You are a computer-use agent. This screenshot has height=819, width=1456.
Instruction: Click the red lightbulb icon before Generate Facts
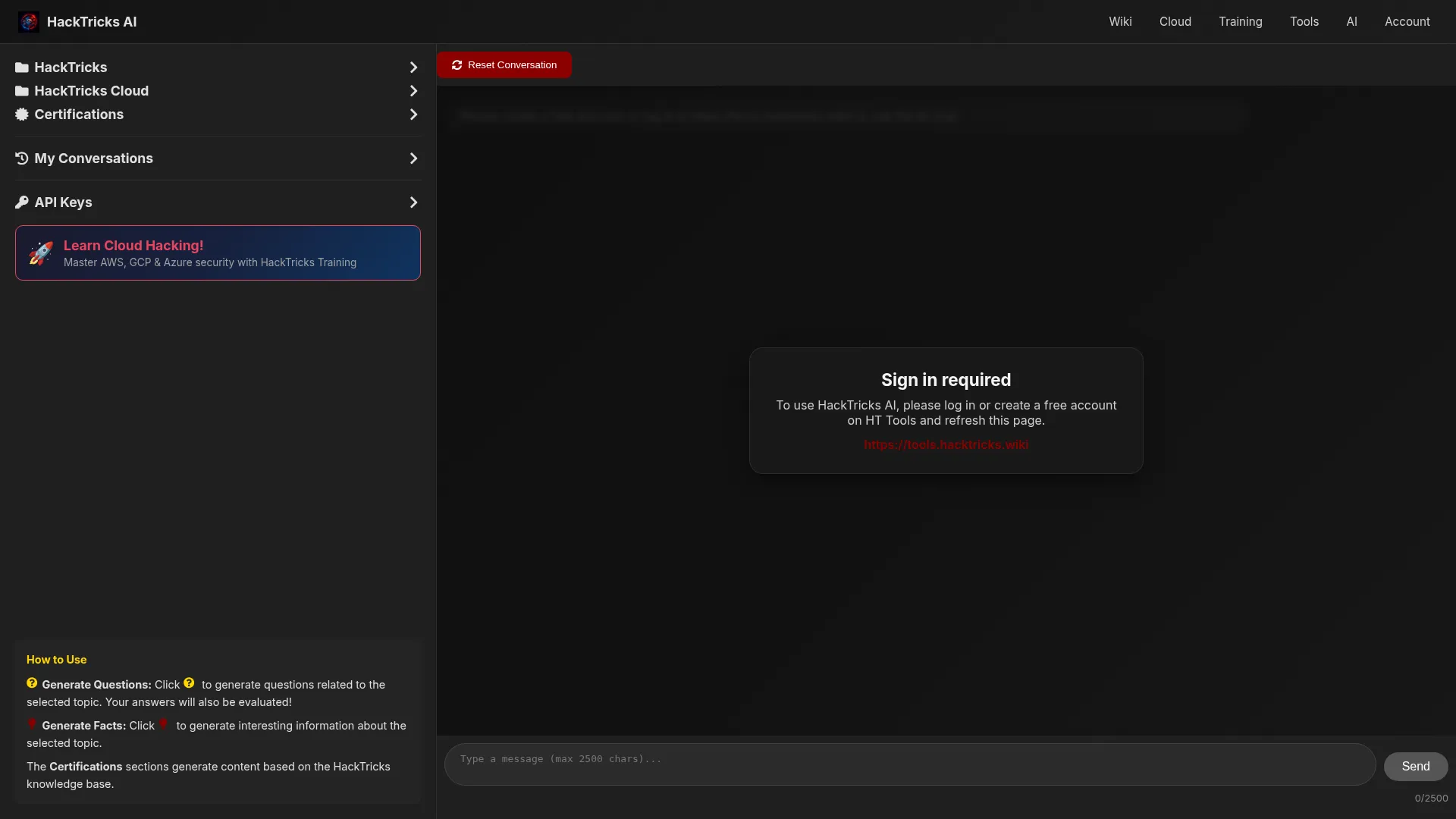(32, 724)
